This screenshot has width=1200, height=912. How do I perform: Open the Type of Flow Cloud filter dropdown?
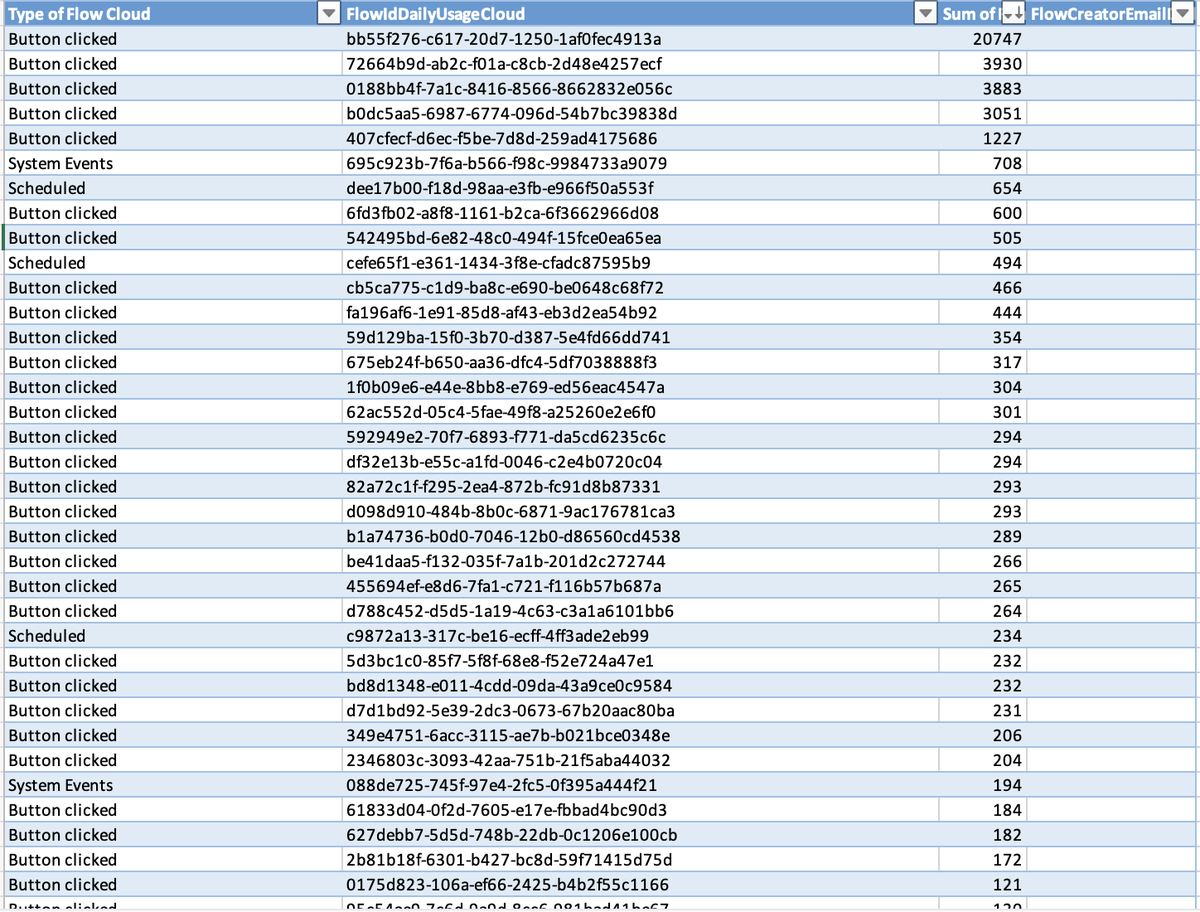pos(328,13)
